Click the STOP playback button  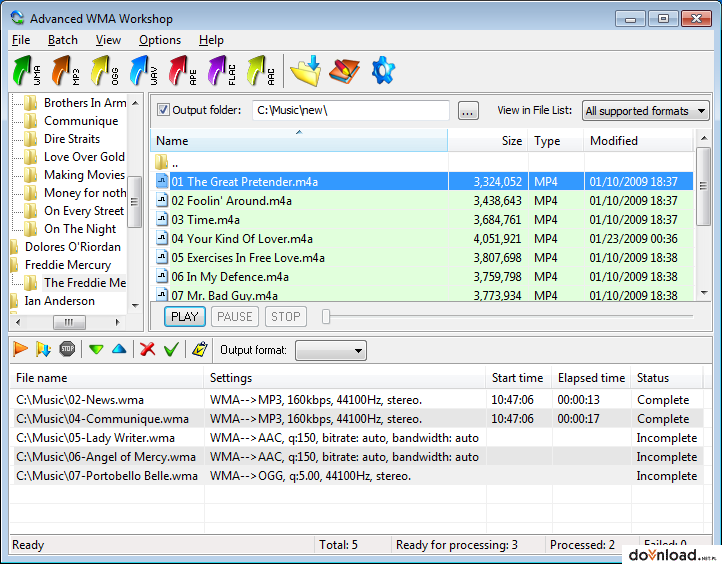tap(285, 317)
